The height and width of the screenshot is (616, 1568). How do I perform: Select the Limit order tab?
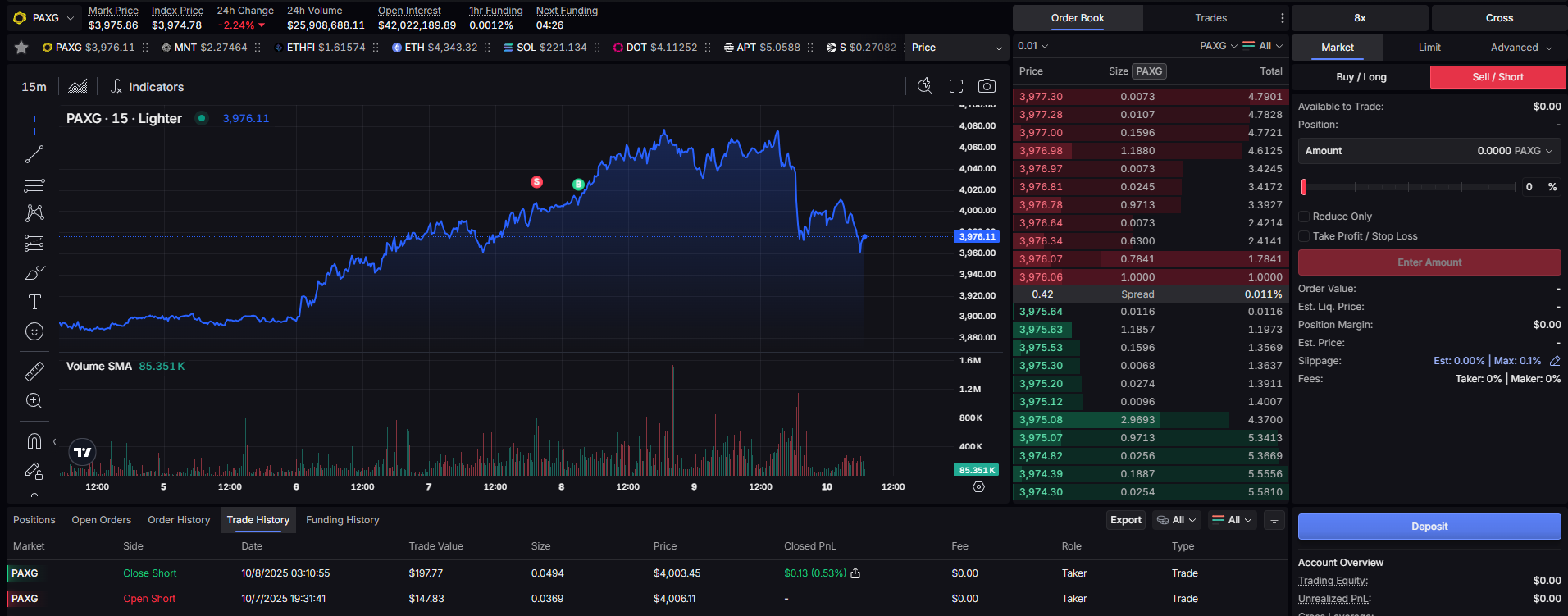click(x=1429, y=48)
